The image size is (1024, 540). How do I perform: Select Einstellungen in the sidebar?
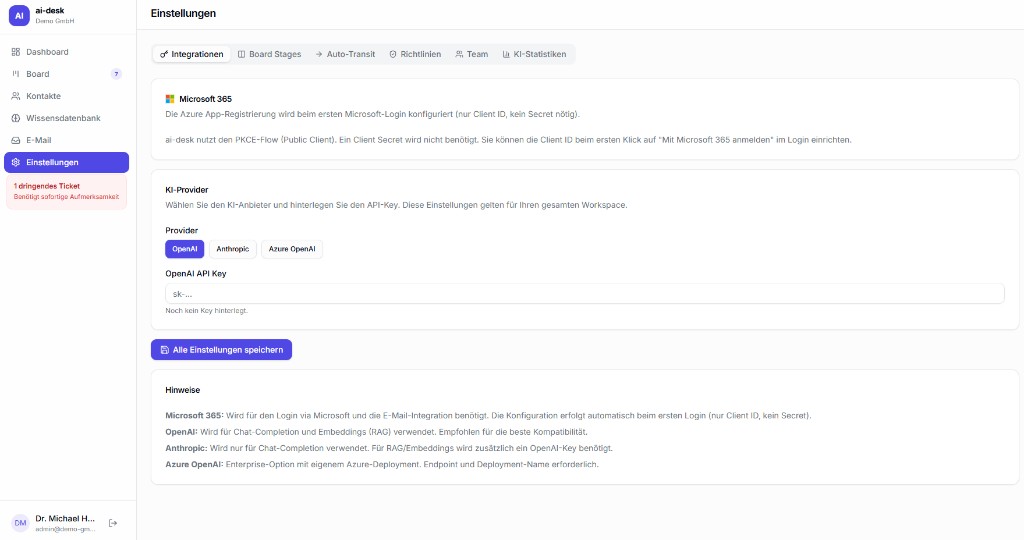click(66, 162)
